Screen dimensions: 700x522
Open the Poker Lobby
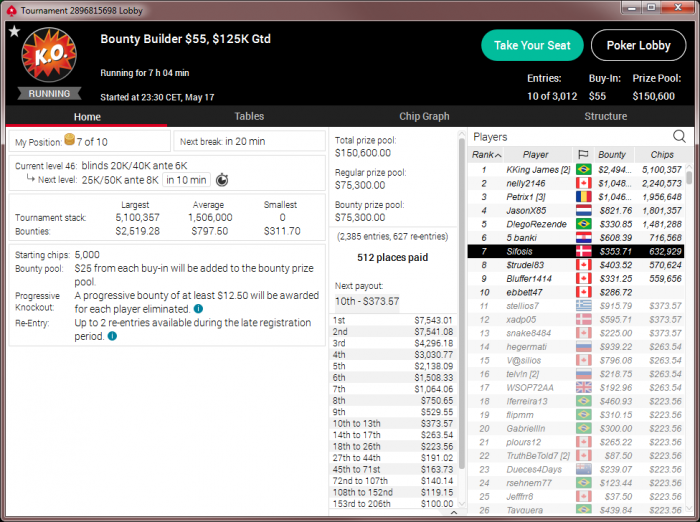(638, 45)
